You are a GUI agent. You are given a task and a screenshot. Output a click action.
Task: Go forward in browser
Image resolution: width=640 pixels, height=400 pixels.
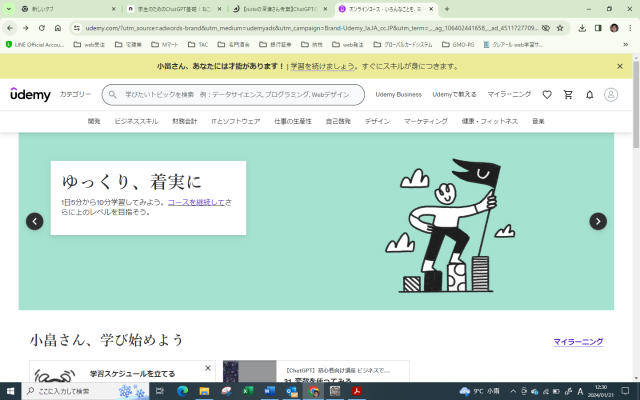pos(26,28)
